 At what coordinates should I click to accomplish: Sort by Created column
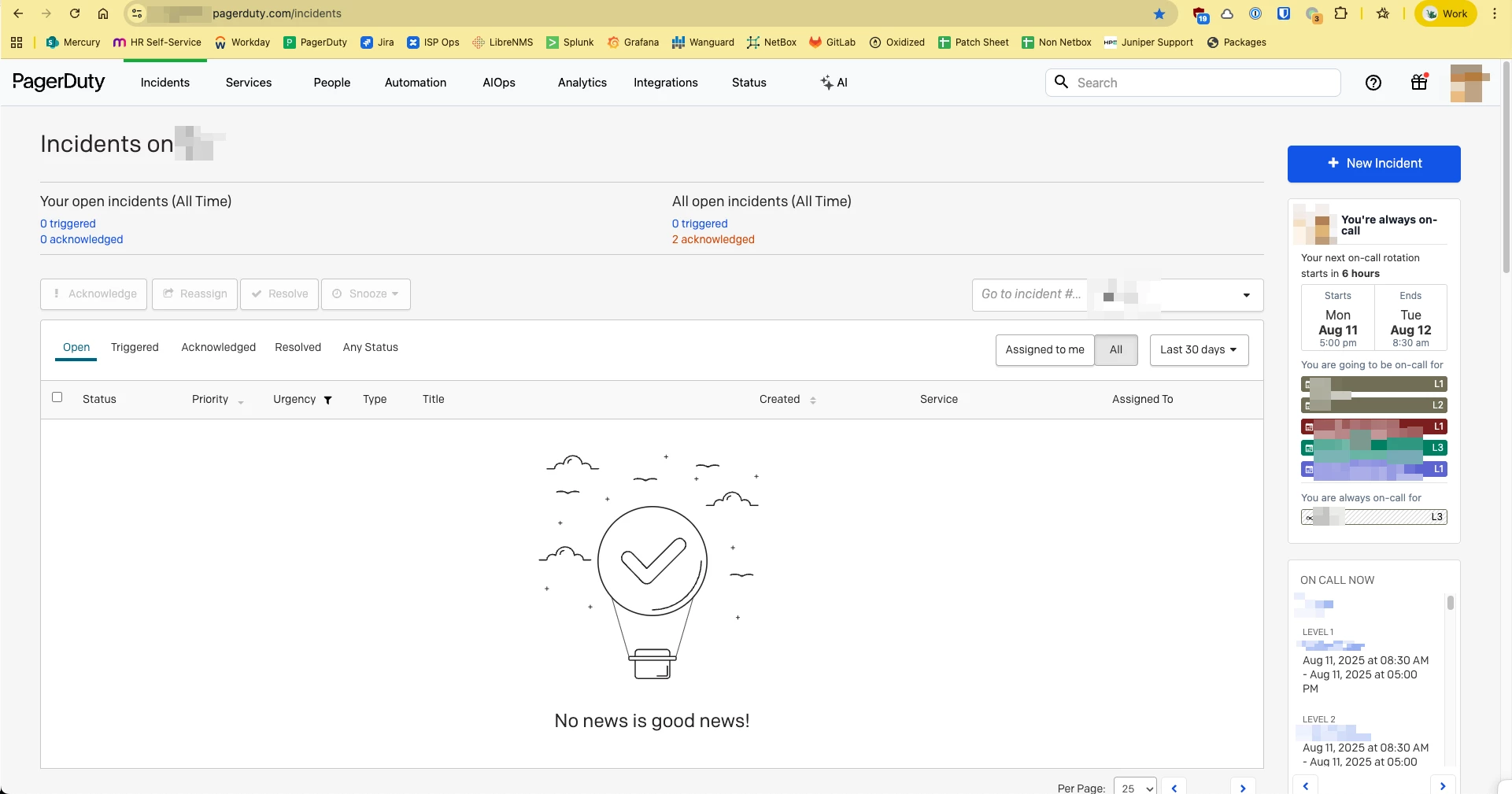(x=787, y=400)
